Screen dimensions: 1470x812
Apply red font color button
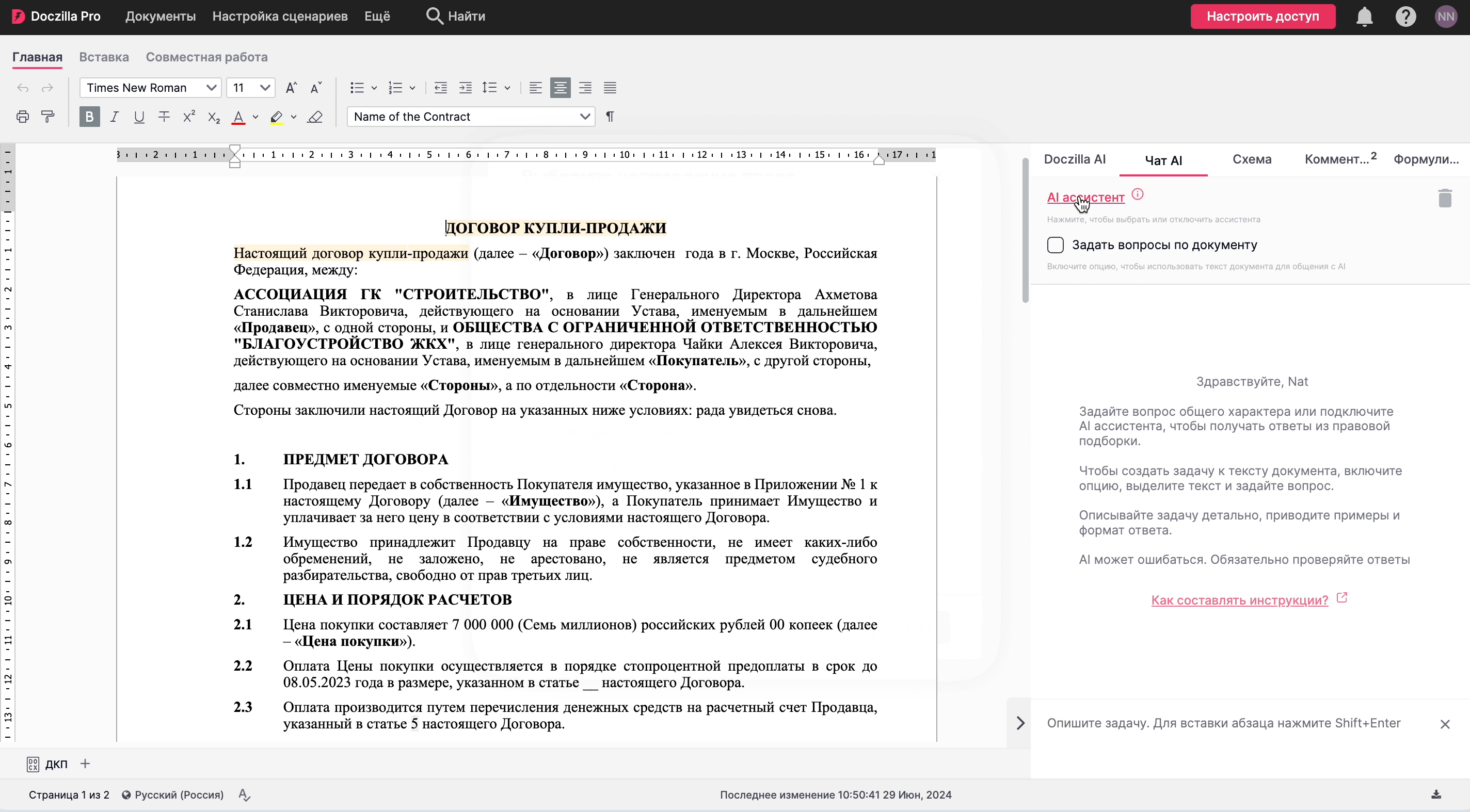[x=238, y=118]
